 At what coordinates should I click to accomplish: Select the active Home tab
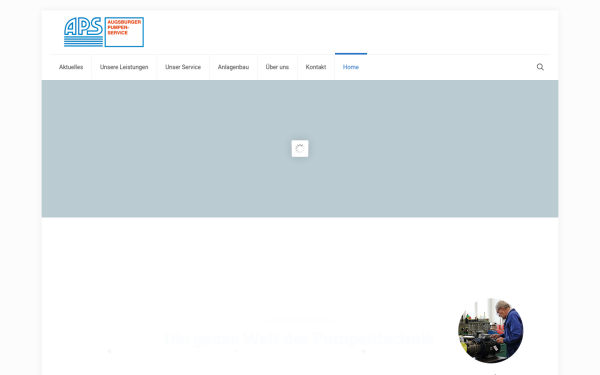[351, 67]
